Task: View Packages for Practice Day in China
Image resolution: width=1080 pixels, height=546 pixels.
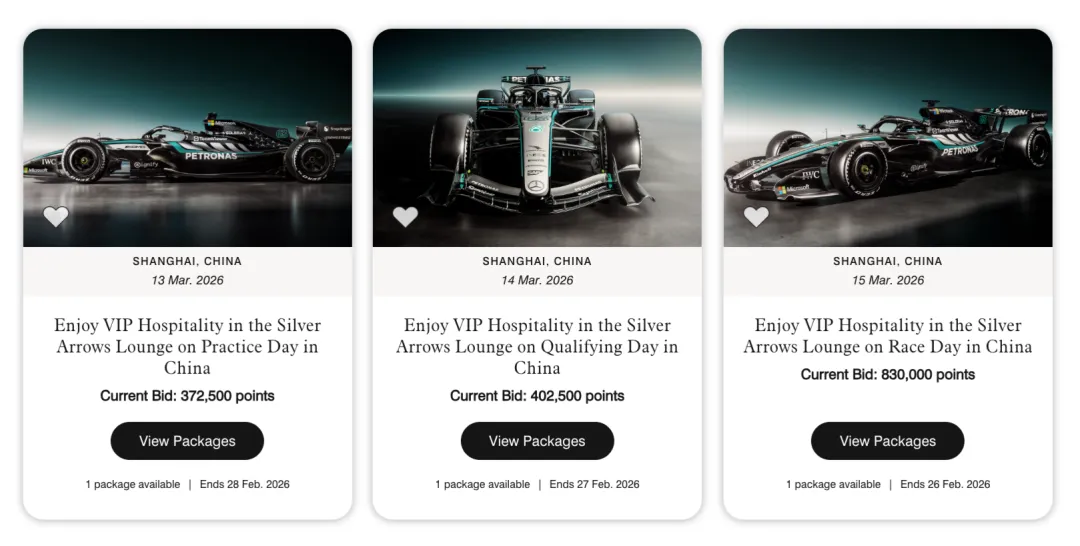Action: 187,441
